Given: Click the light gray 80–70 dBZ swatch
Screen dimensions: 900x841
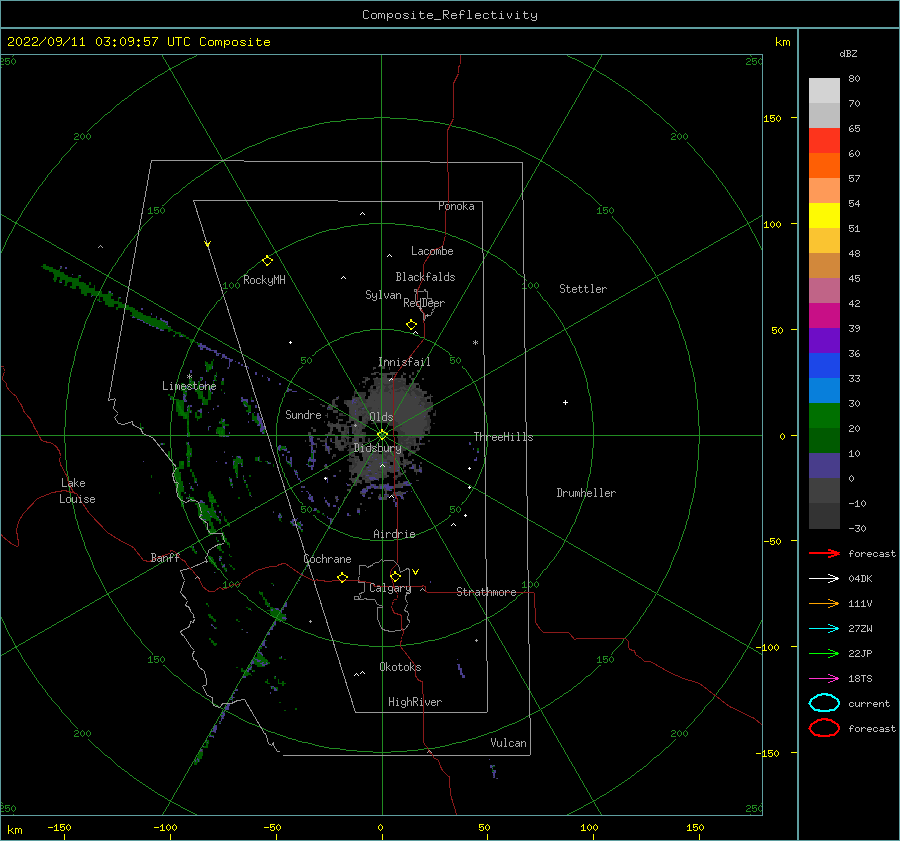Looking at the screenshot, I should [x=824, y=91].
